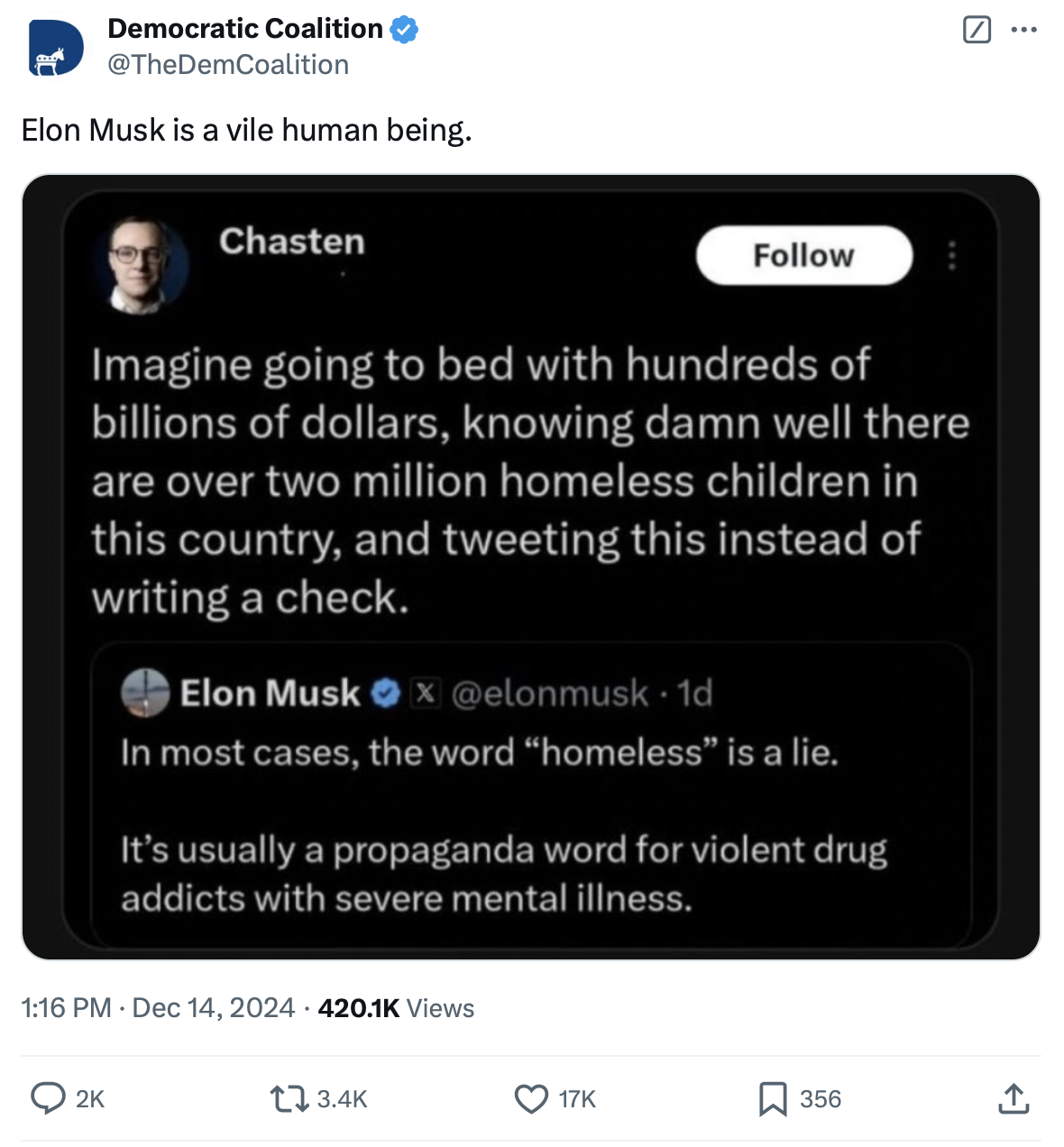This screenshot has height=1147, width=1064.
Task: Click the Democratic Coalition profile avatar
Action: pos(56,47)
